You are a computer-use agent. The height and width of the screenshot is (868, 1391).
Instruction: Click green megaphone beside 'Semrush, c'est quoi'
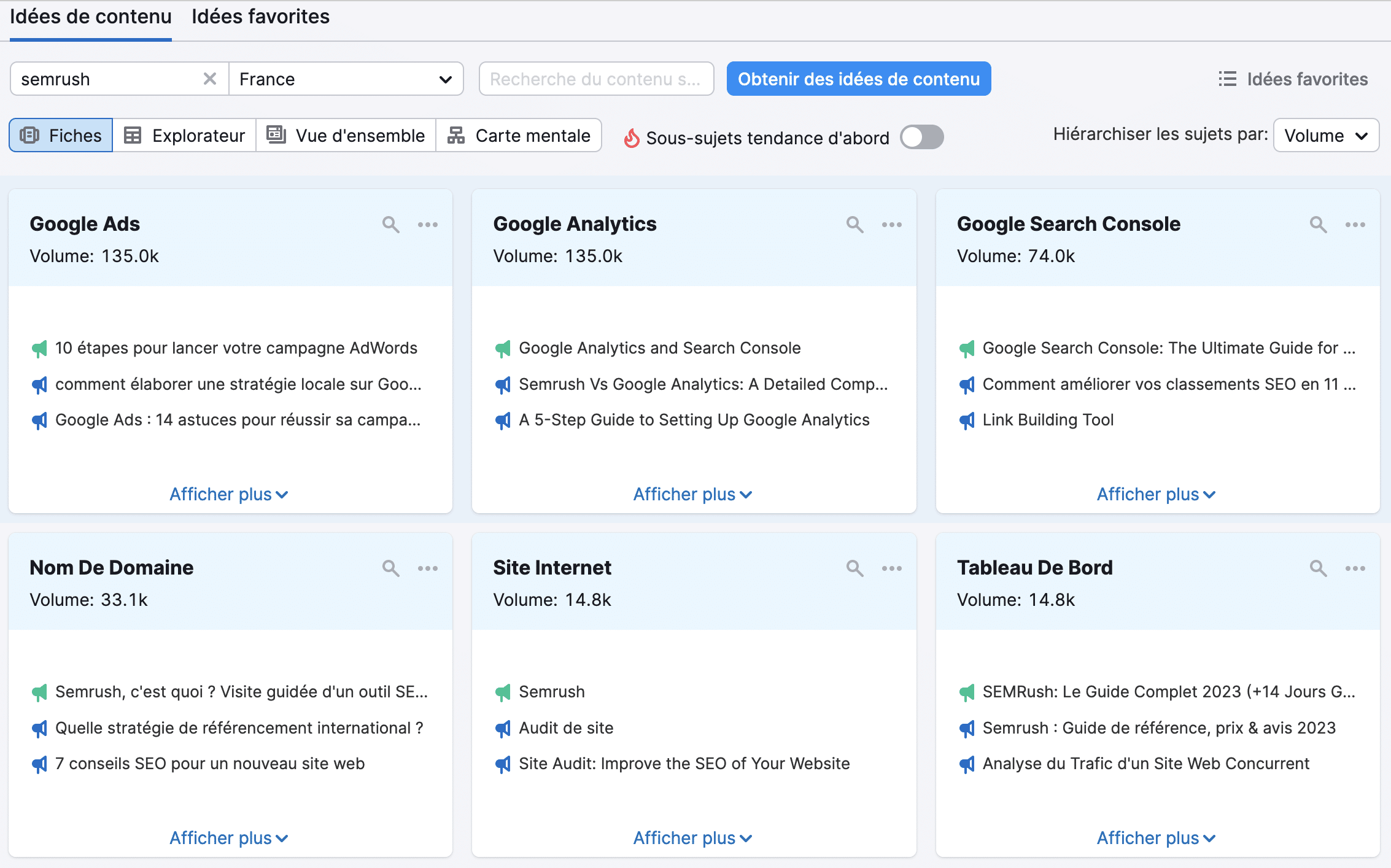point(39,693)
